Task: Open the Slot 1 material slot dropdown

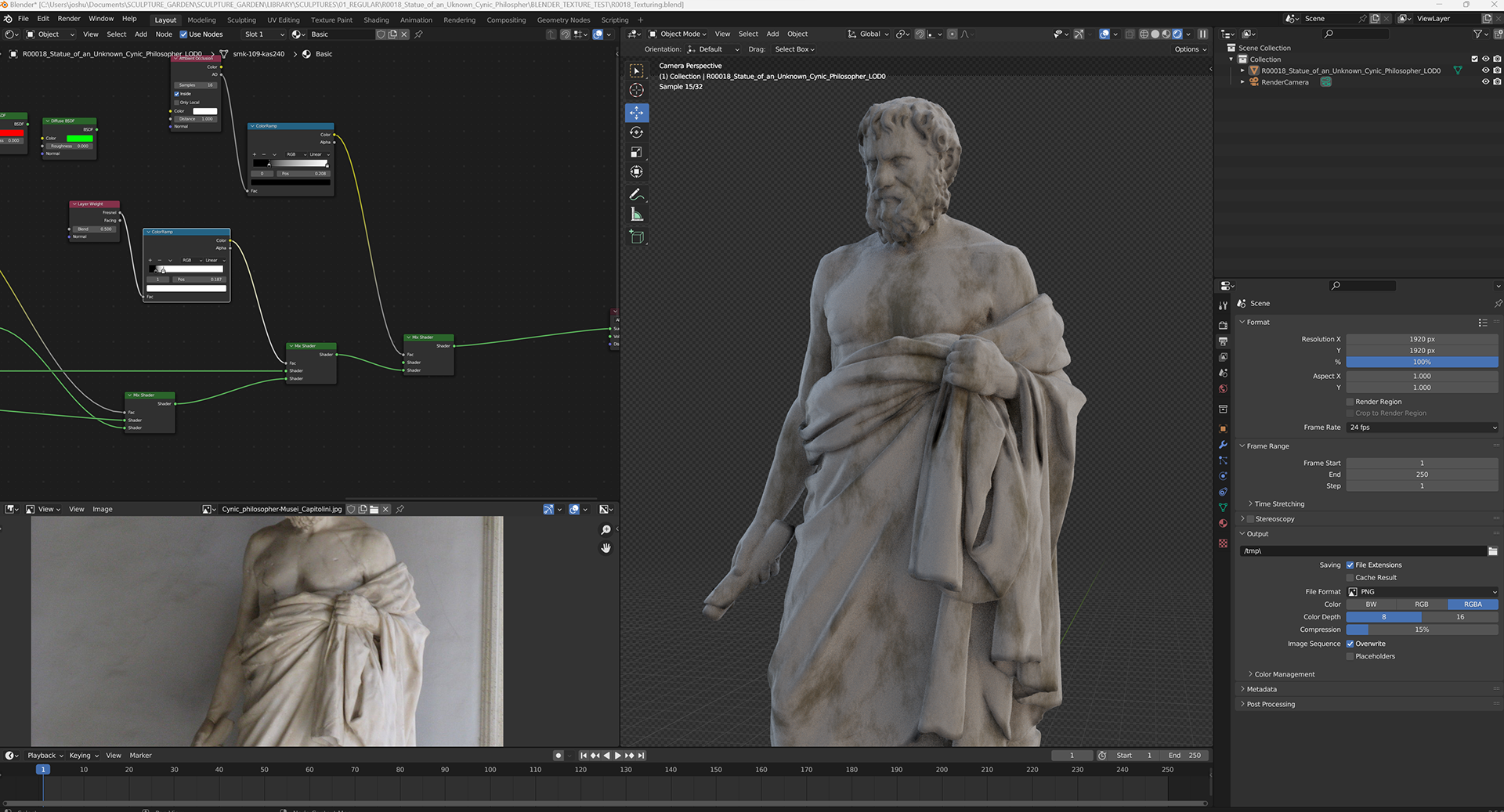Action: click(263, 34)
